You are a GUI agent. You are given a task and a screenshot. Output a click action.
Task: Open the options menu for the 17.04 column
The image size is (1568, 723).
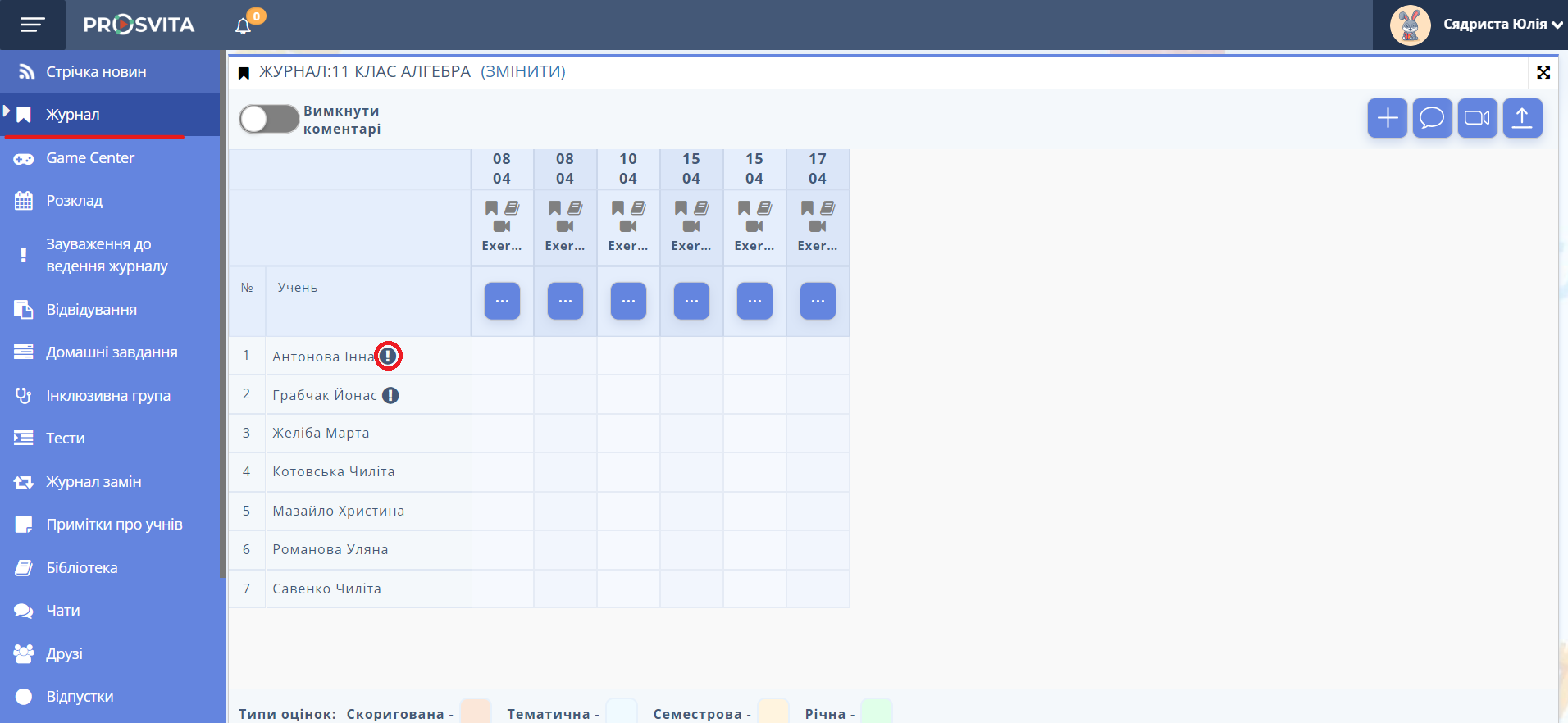click(x=818, y=301)
